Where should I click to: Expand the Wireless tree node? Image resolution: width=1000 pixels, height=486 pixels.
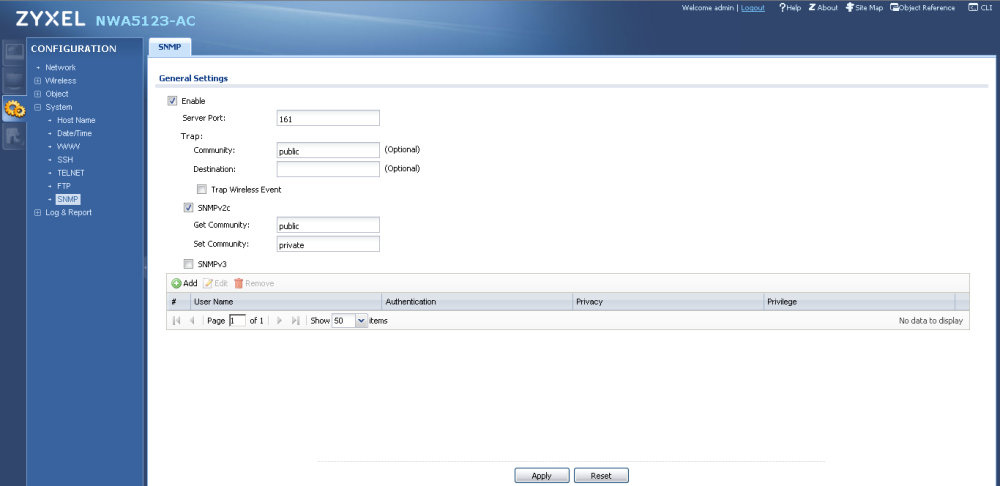(x=38, y=81)
